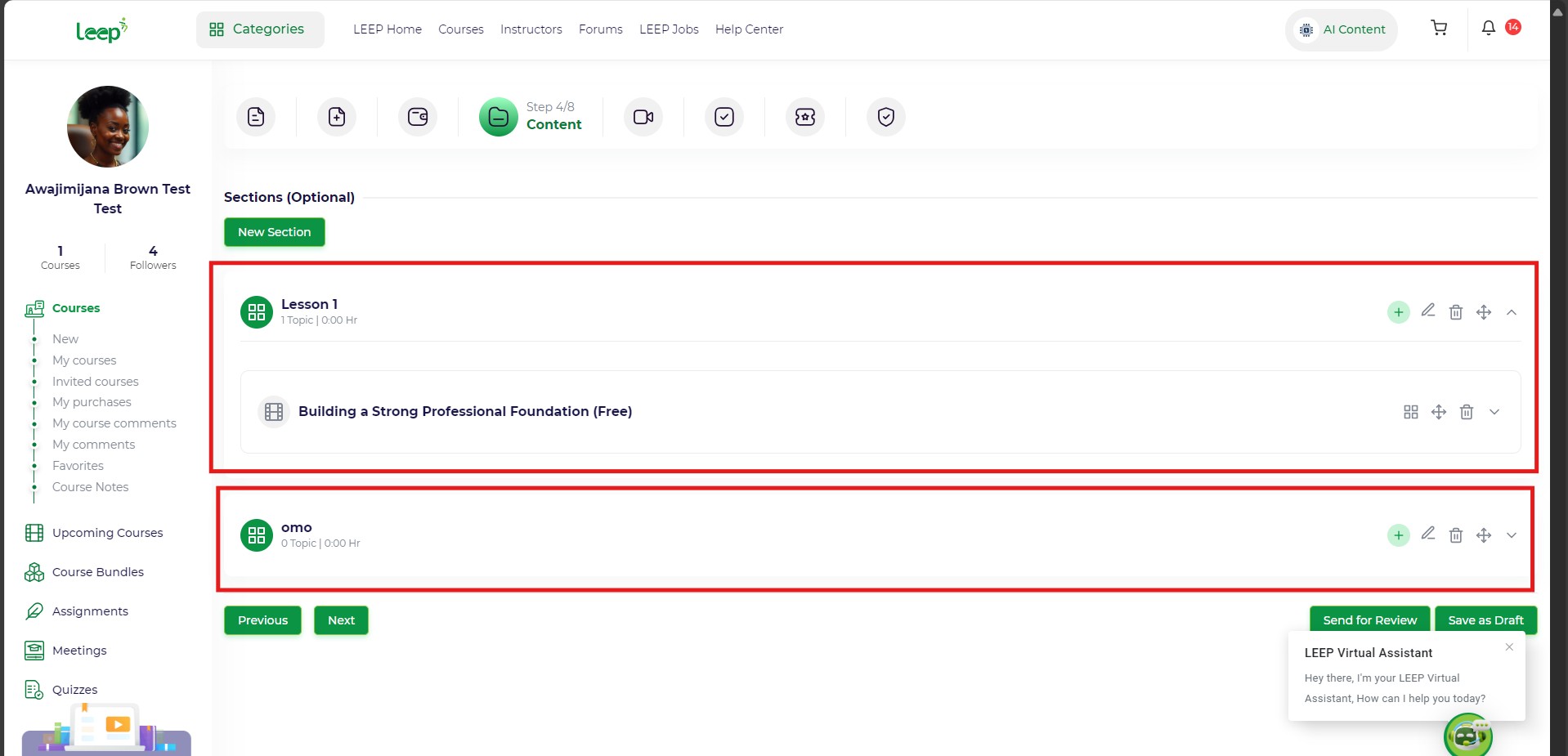Go to Forums in the top navigation

pyautogui.click(x=600, y=29)
